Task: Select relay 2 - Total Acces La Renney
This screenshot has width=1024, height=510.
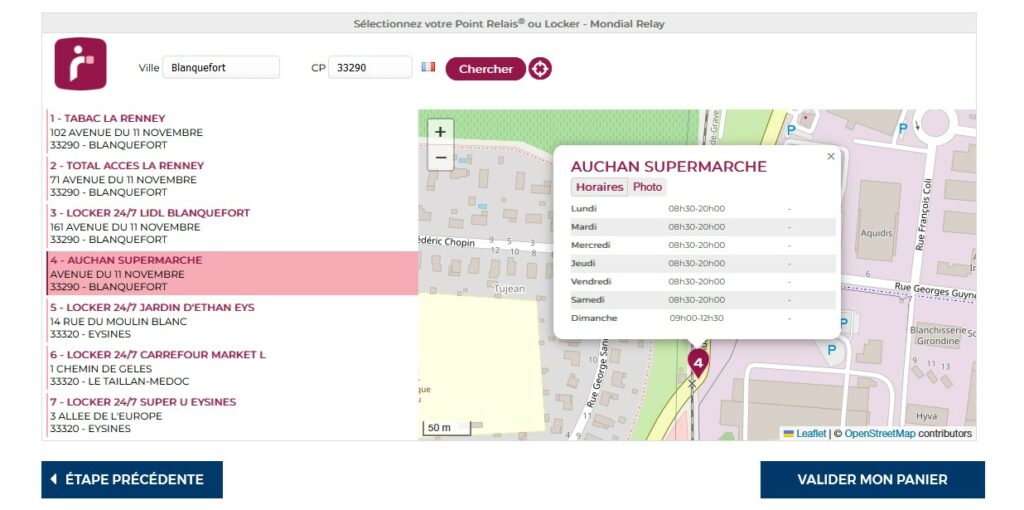Action: point(232,179)
